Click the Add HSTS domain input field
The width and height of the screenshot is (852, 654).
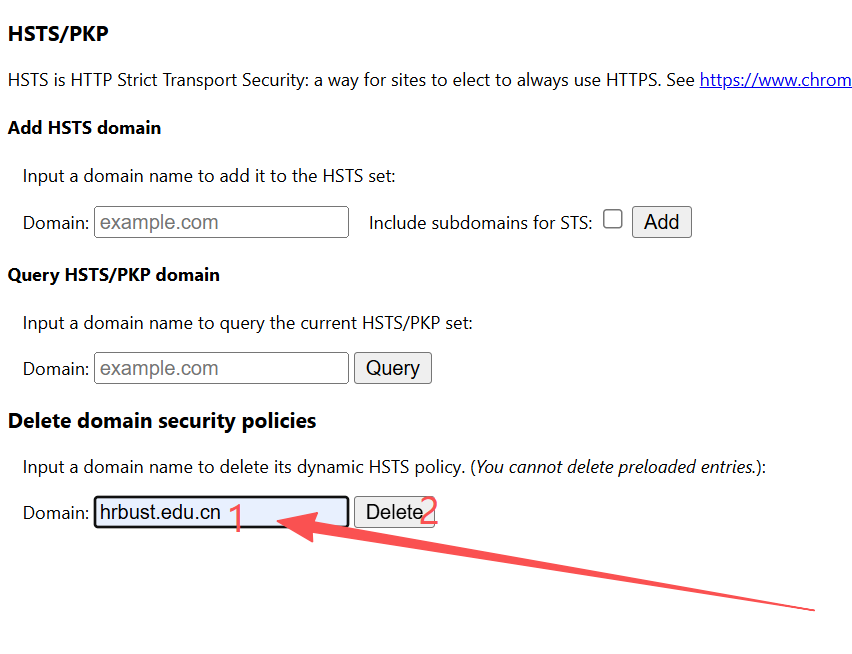[x=221, y=222]
